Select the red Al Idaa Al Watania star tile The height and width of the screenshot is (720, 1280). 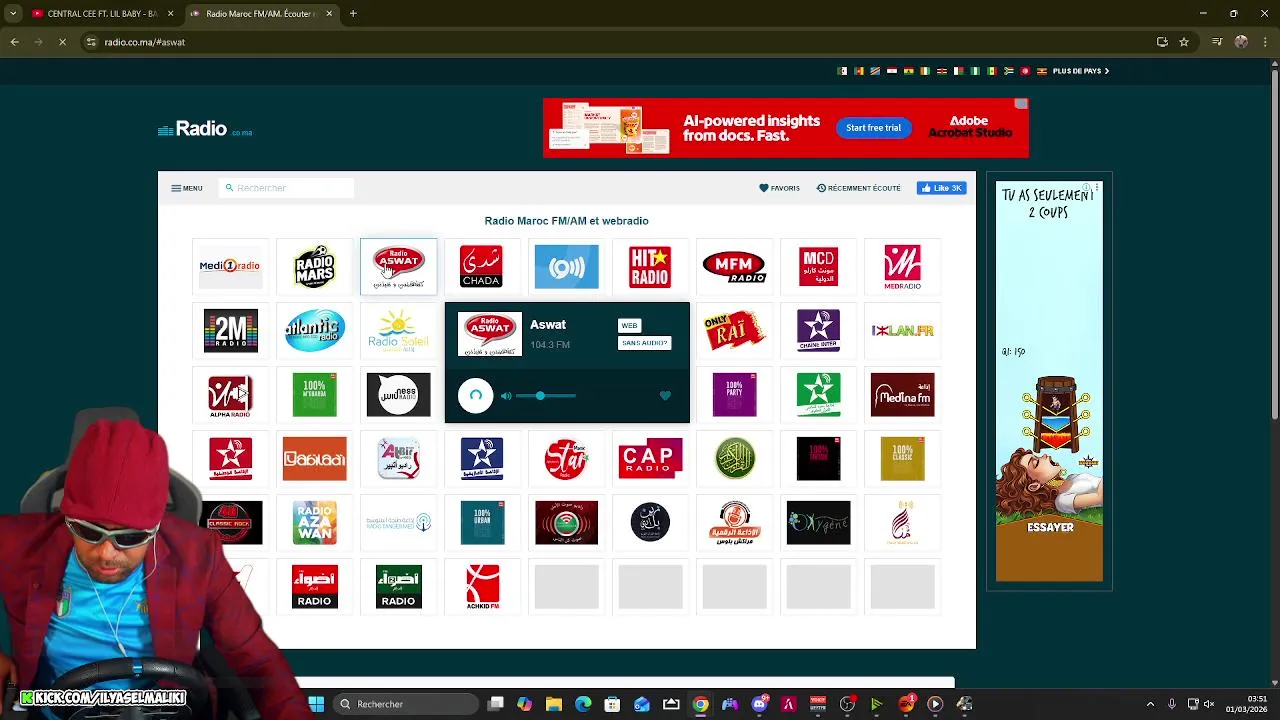230,458
